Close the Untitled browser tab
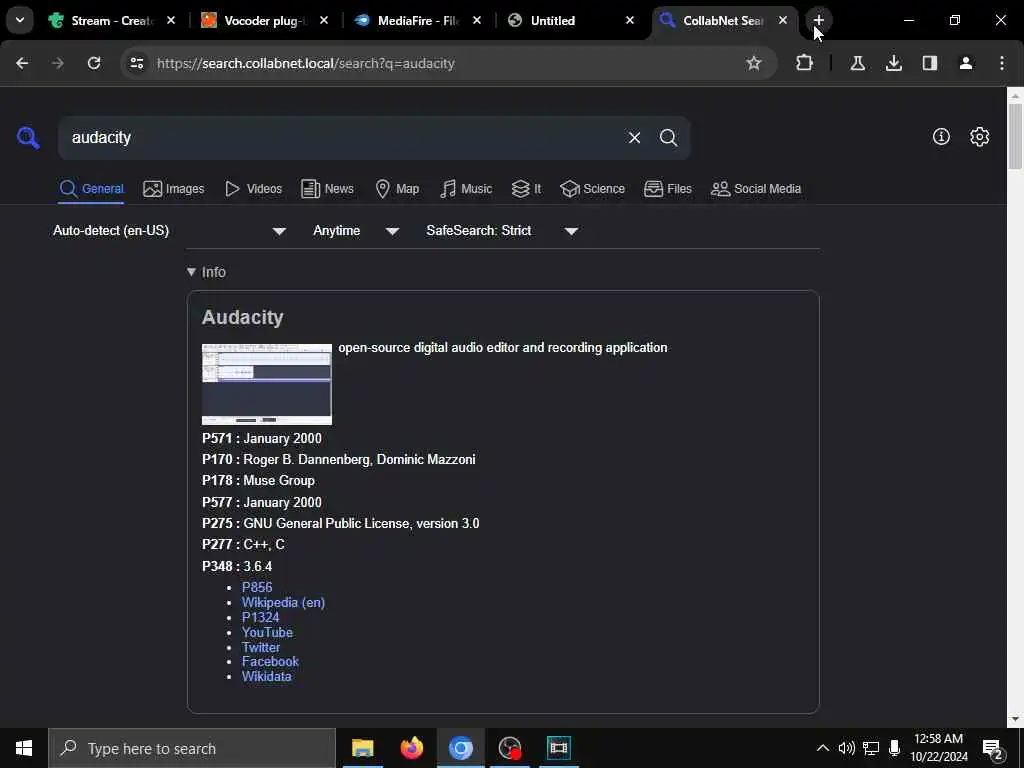This screenshot has height=768, width=1024. click(x=630, y=20)
